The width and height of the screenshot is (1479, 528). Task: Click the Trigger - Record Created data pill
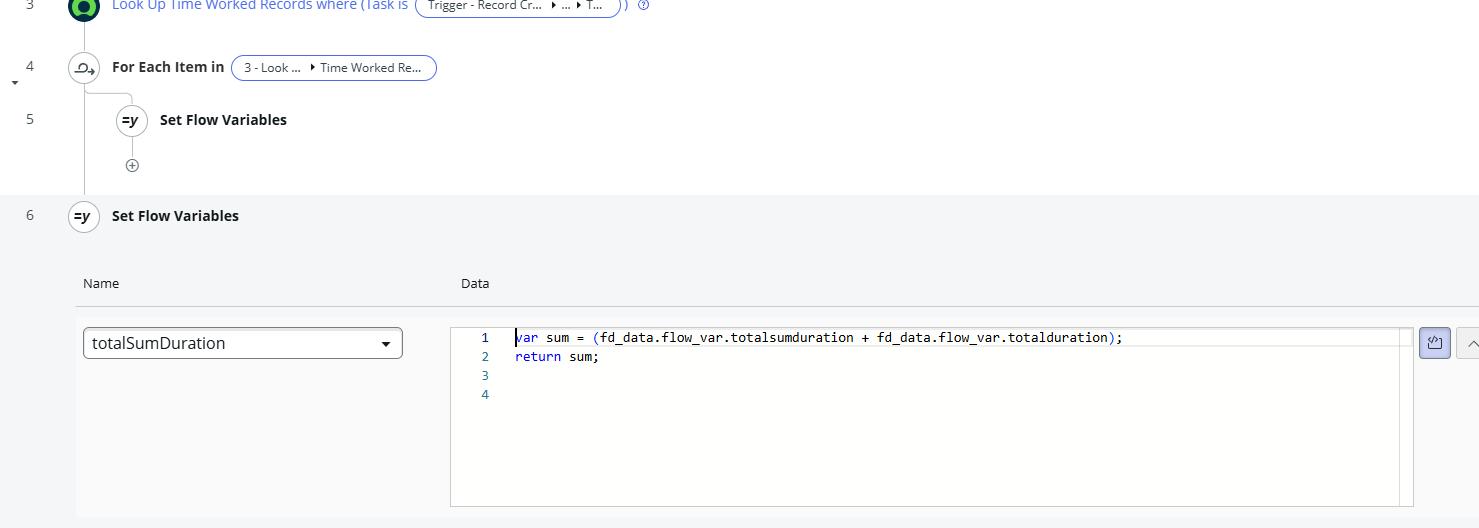(x=518, y=6)
